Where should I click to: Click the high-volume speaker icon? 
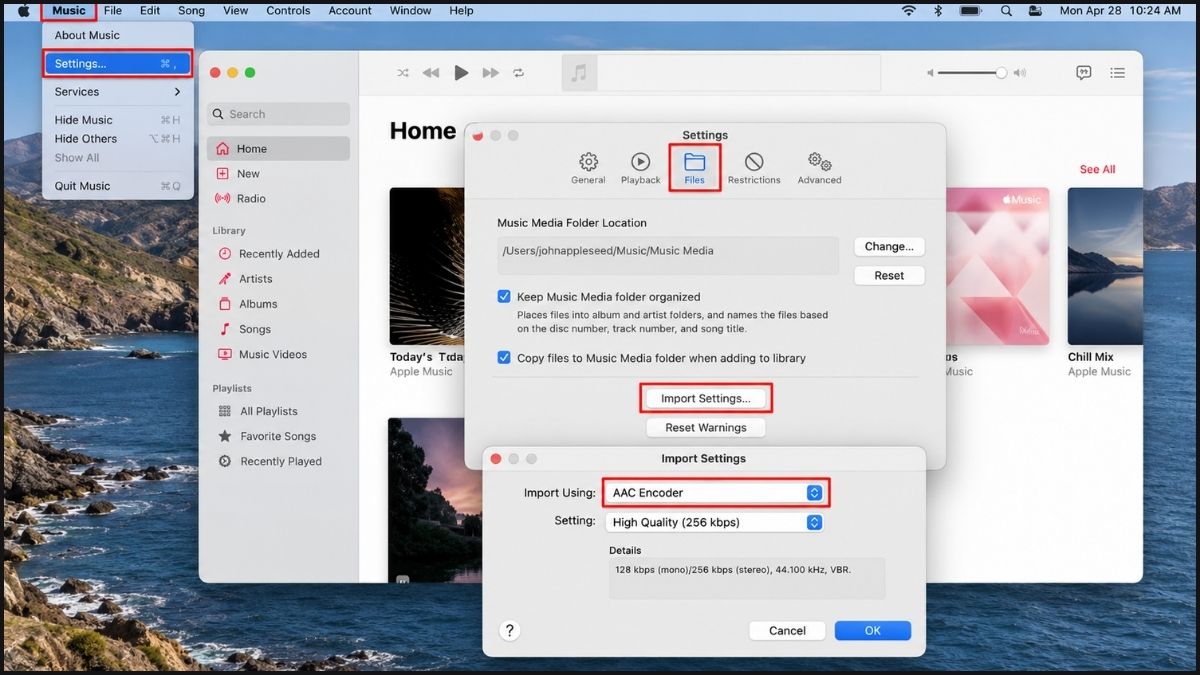click(1019, 73)
